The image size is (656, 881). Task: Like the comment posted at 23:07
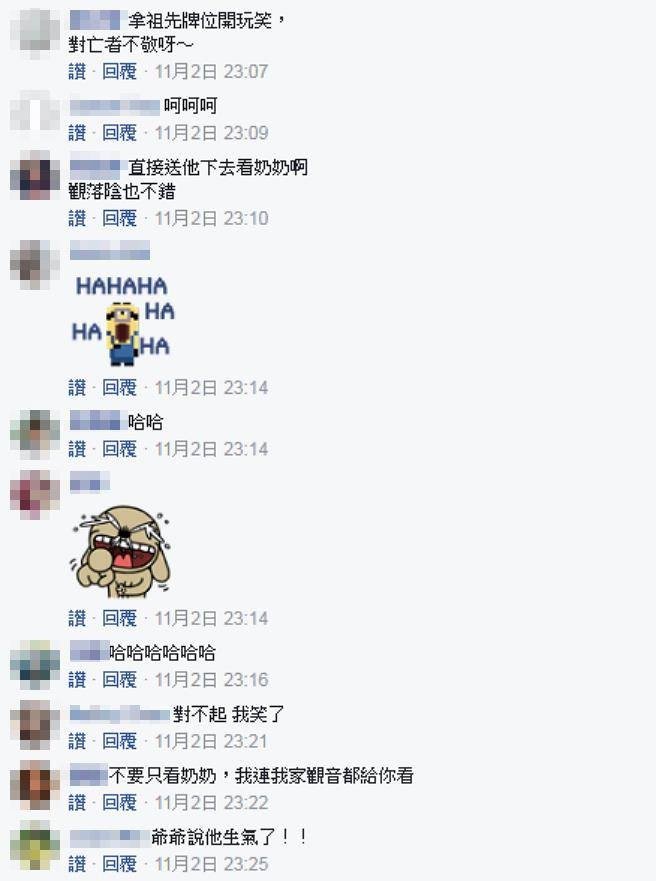tap(77, 71)
